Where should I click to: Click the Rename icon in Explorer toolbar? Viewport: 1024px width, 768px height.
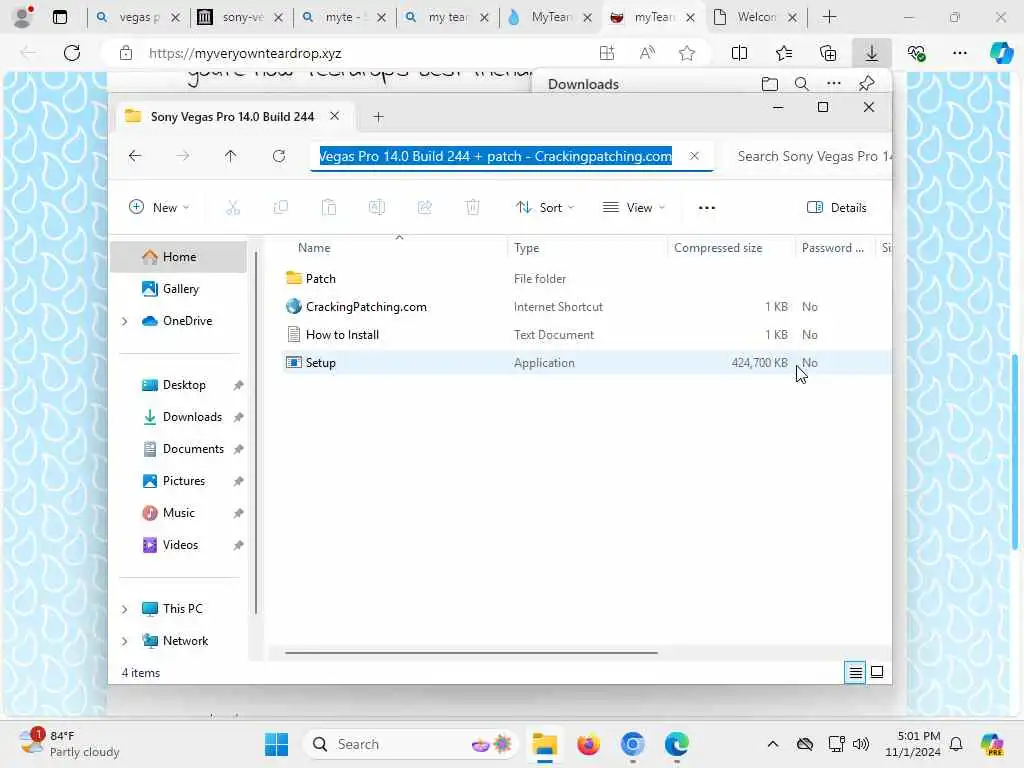point(377,208)
